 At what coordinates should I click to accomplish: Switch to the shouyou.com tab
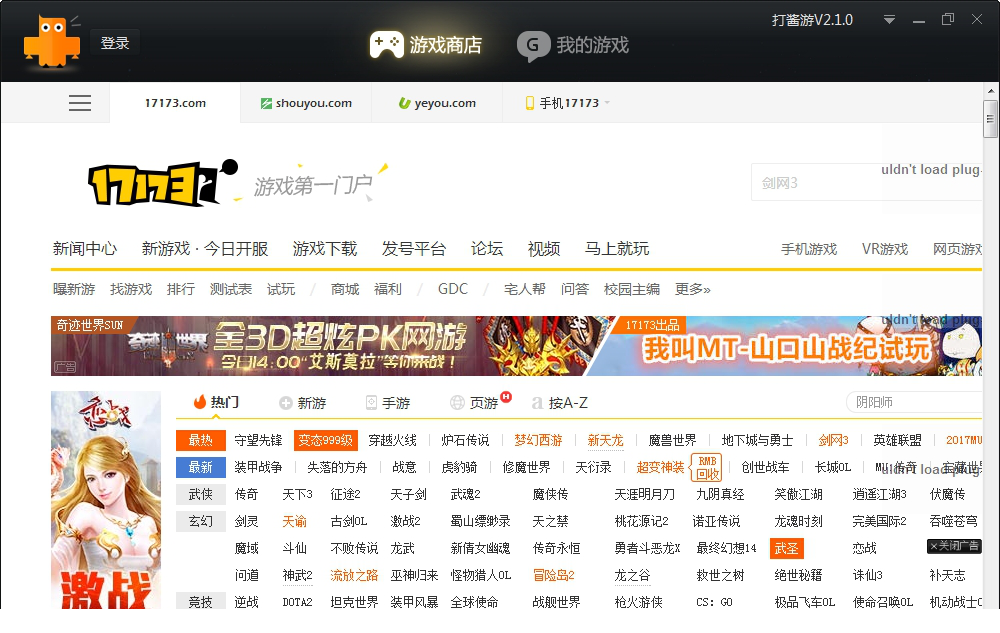coord(306,103)
